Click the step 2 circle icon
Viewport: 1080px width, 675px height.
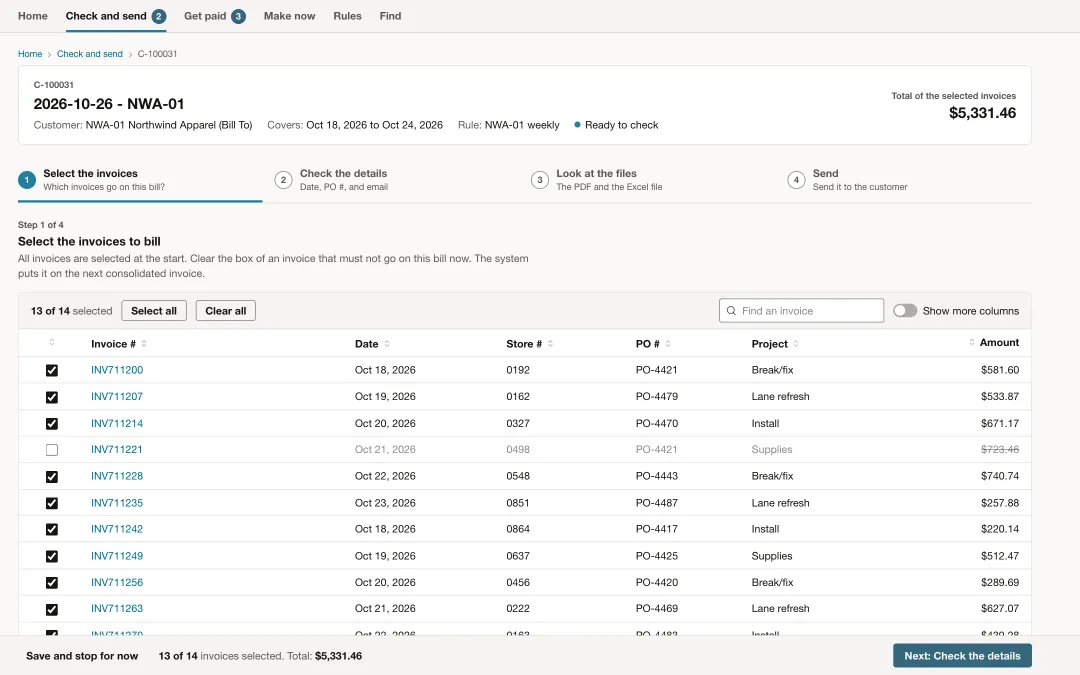283,180
